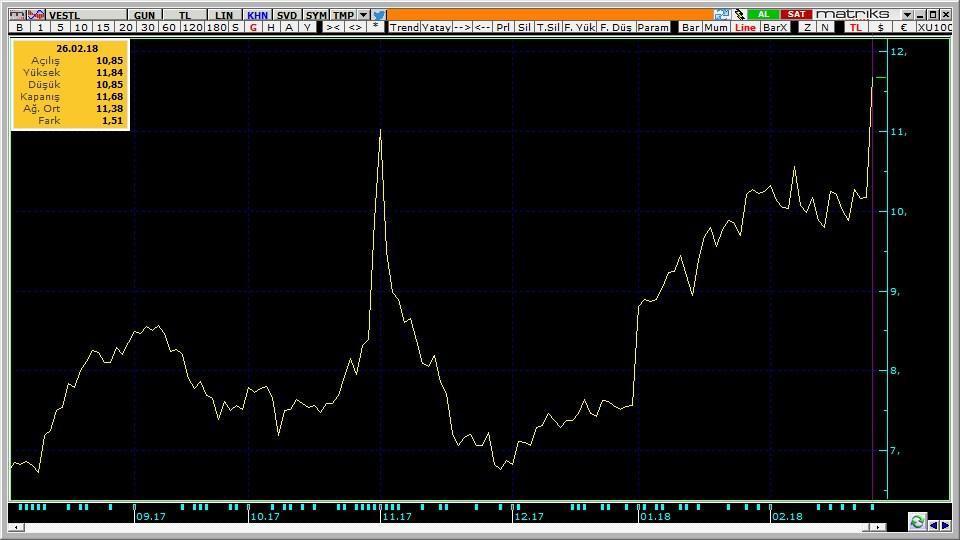Open the SYM menu item
Screen dimensions: 960x540
(315, 15)
